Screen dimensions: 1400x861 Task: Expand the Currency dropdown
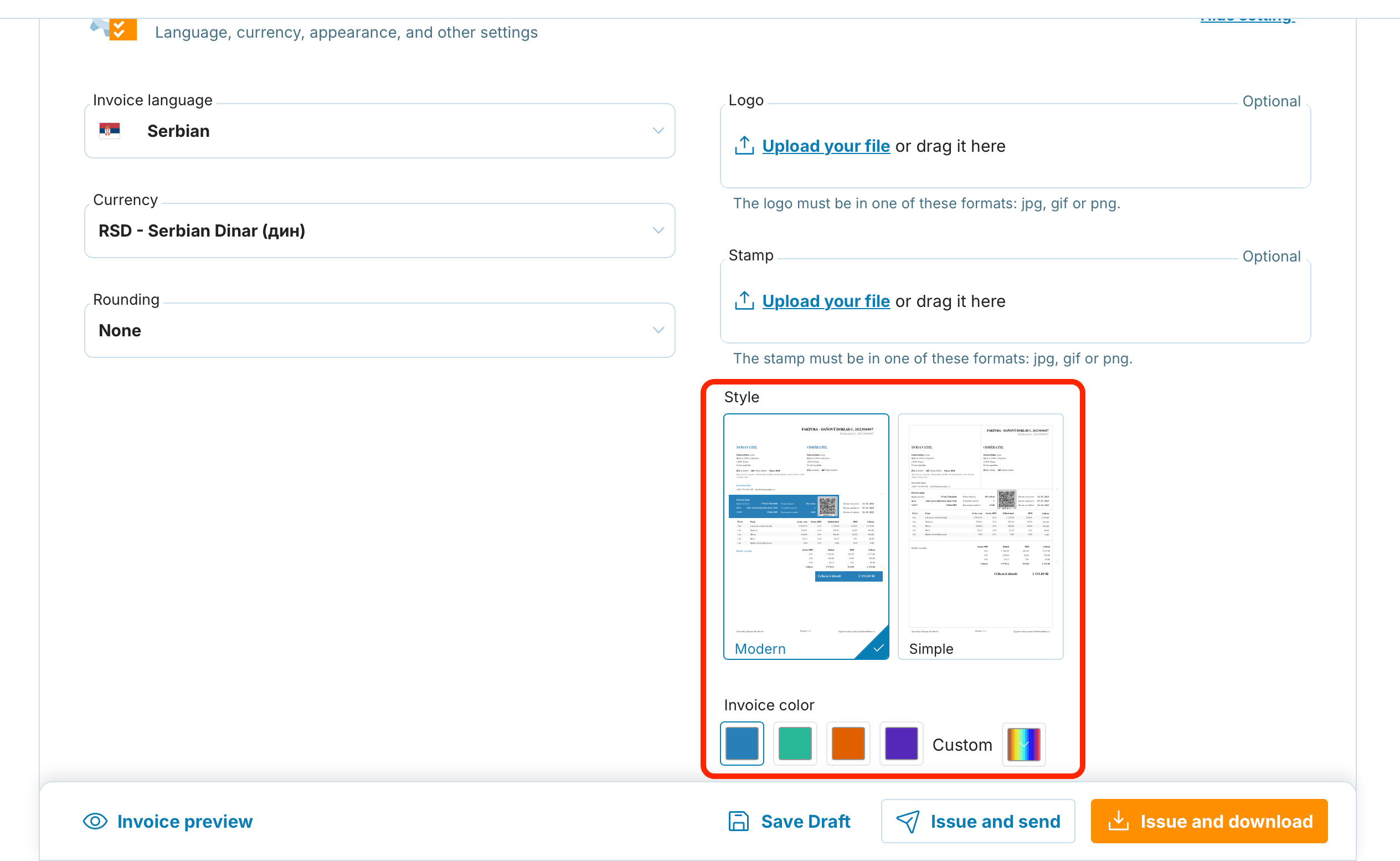pos(379,230)
